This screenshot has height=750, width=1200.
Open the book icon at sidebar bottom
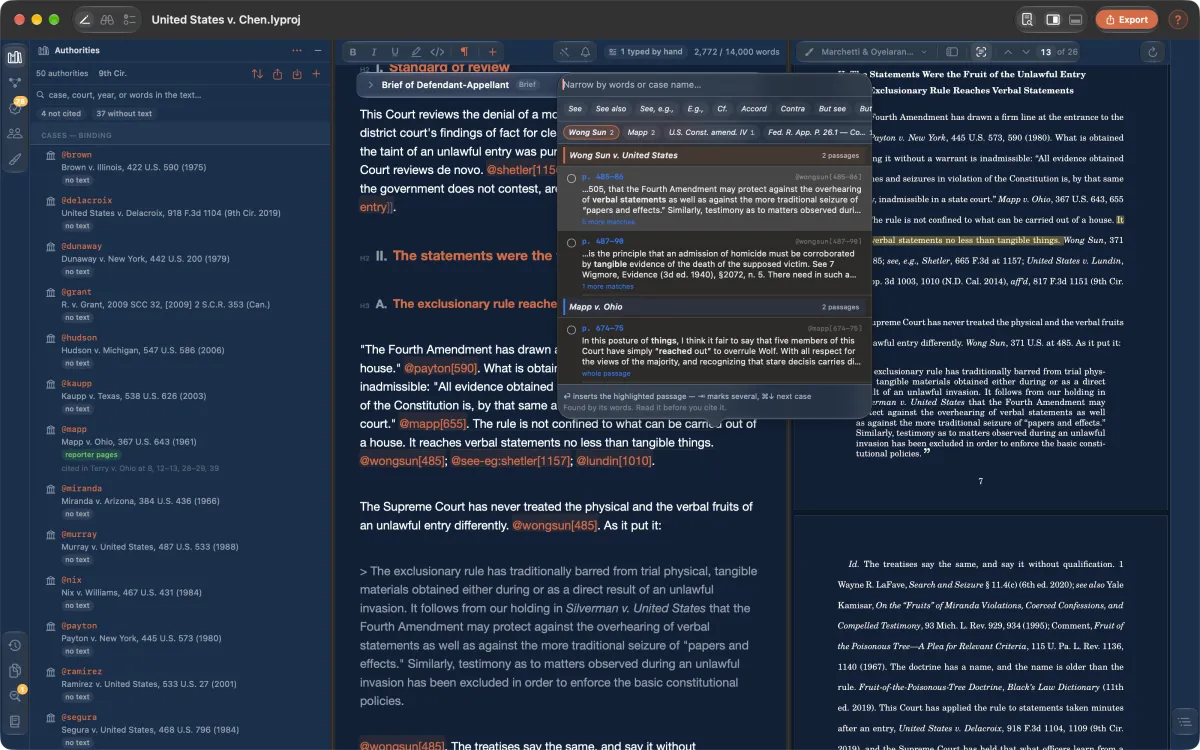(x=15, y=721)
